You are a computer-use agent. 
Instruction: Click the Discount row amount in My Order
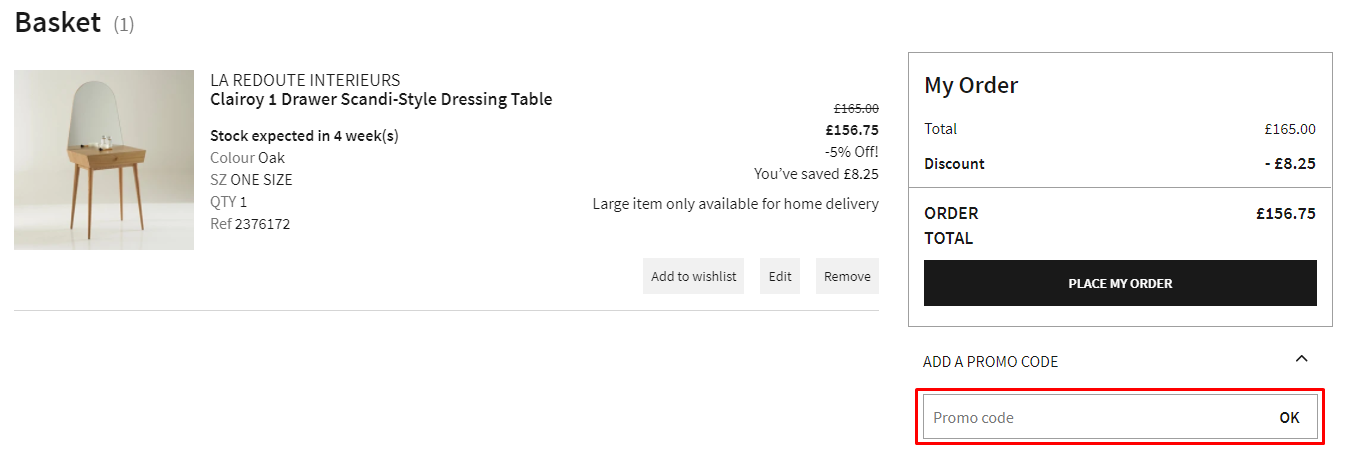click(1290, 164)
